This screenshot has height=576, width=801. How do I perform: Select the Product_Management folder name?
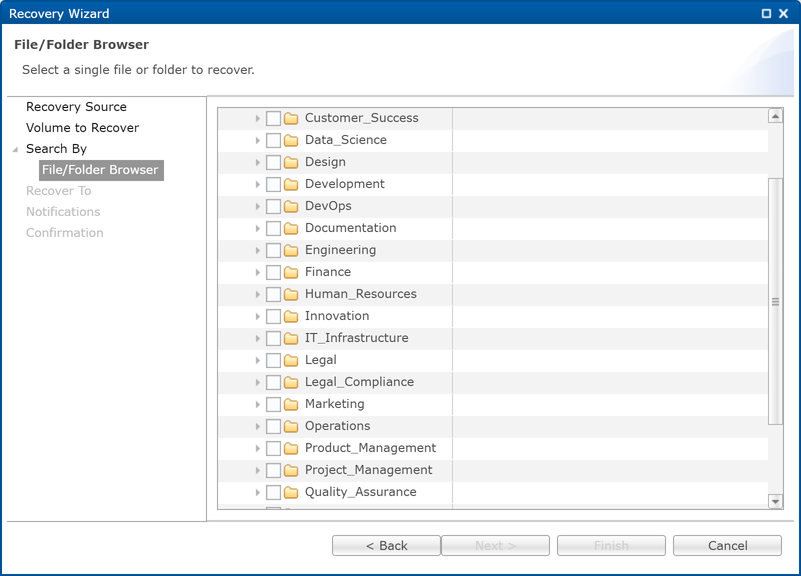370,448
